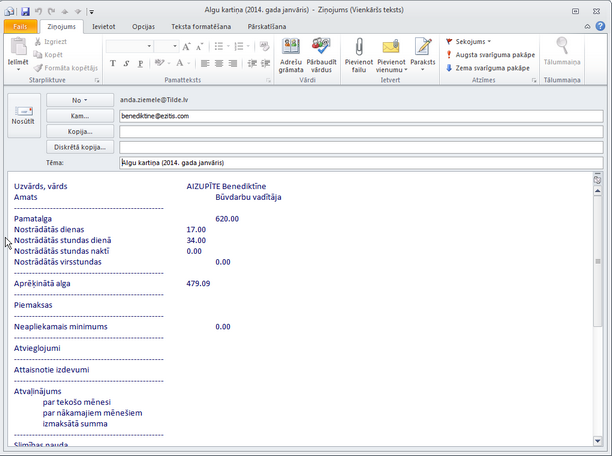Open the Paraksts signature dropdown
Image resolution: width=612 pixels, height=456 pixels.
click(x=423, y=70)
